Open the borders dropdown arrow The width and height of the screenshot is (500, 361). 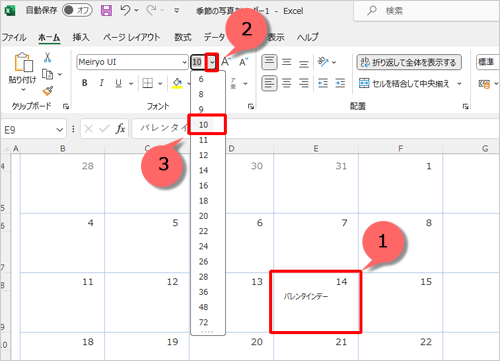tap(160, 83)
